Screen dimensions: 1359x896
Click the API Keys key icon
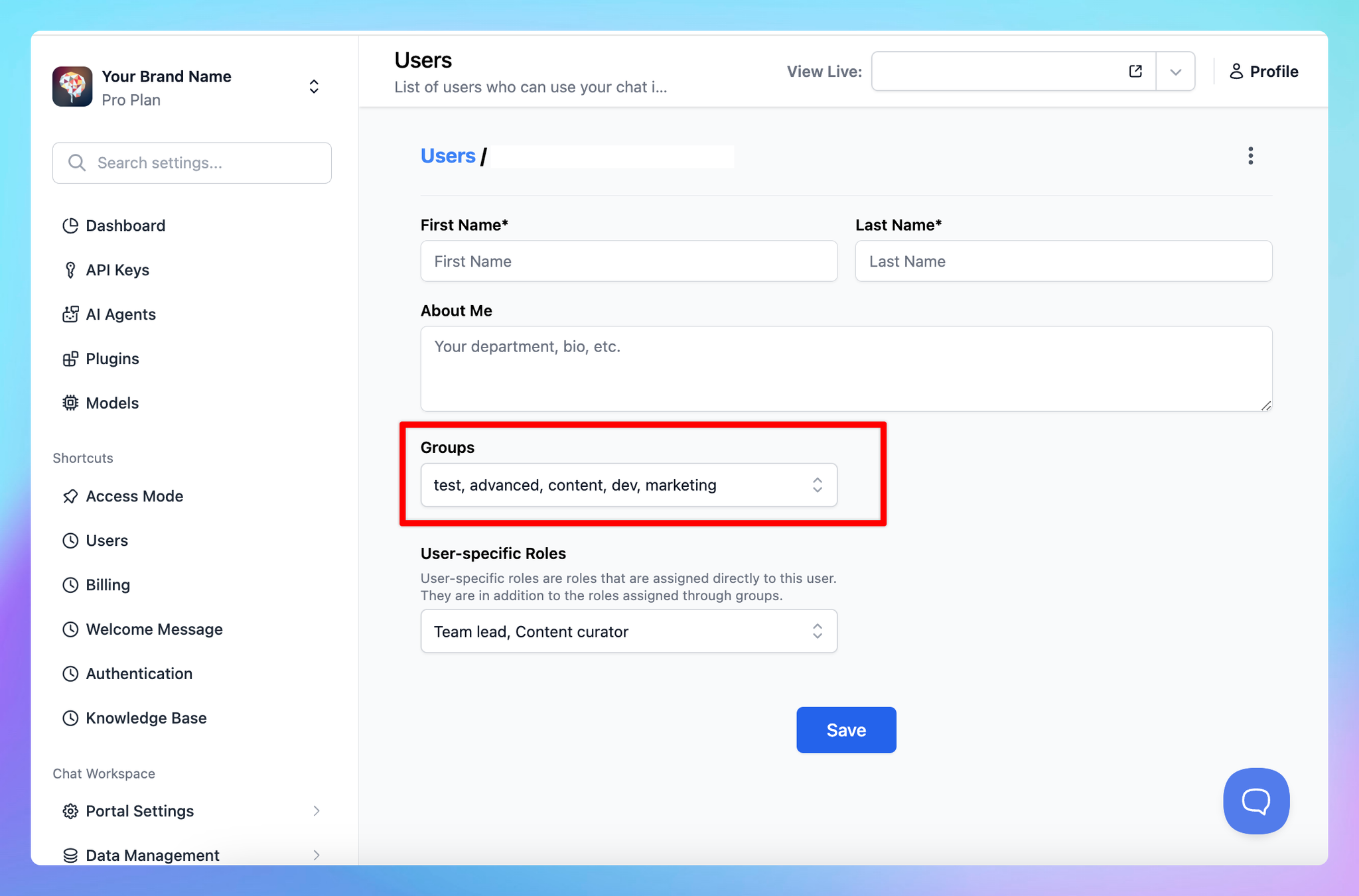click(x=70, y=270)
